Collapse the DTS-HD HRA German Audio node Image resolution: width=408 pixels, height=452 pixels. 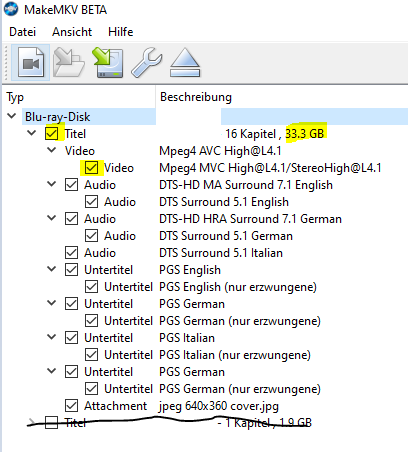(x=52, y=218)
